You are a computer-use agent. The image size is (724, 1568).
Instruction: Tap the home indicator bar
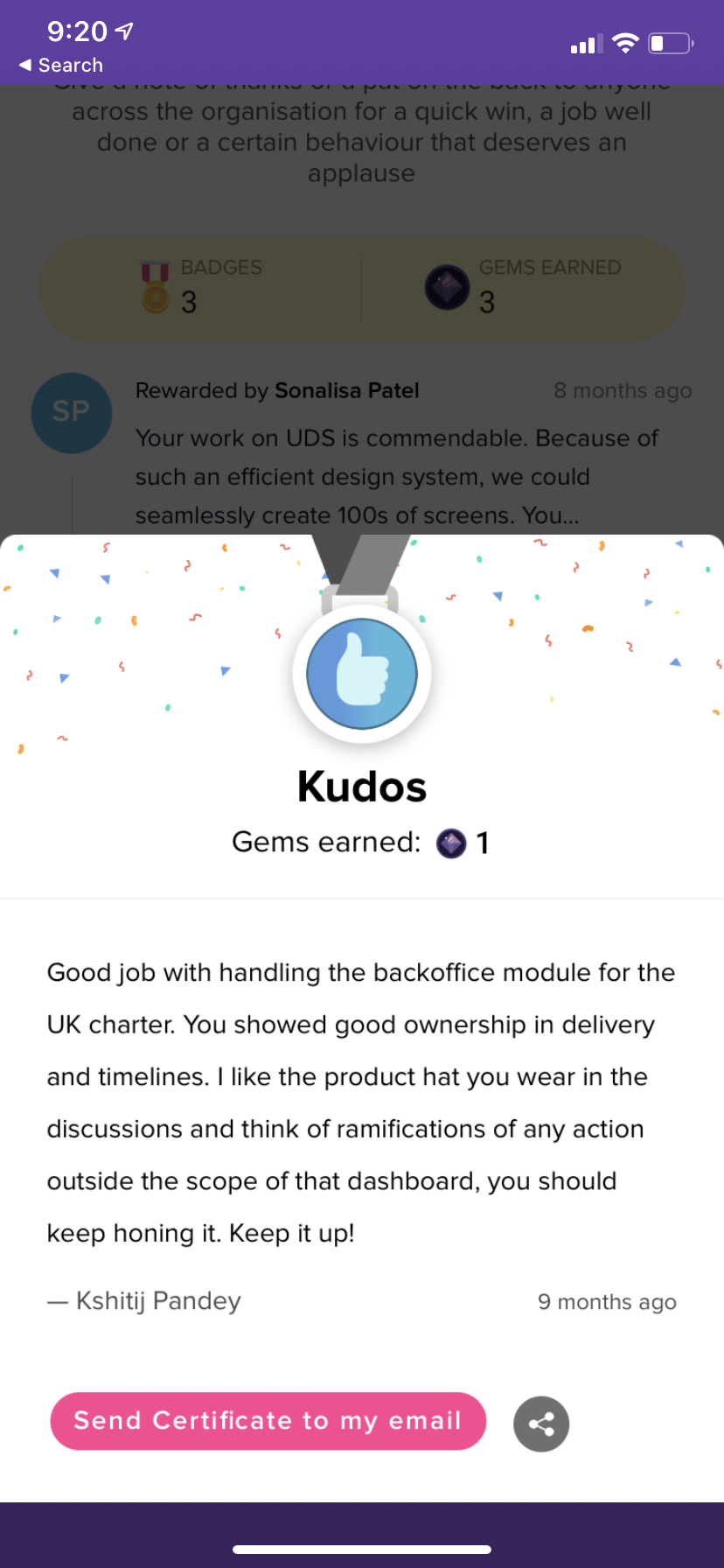point(362,1550)
